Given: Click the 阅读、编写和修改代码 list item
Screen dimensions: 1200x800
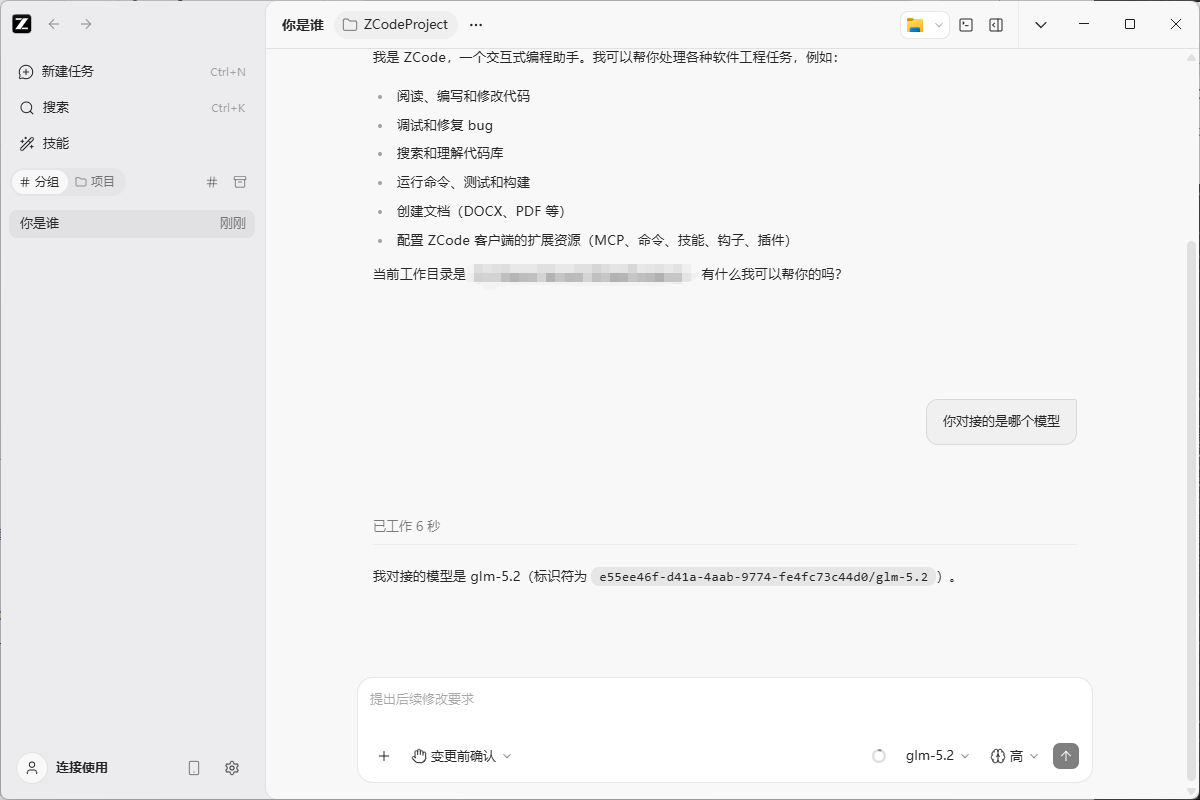Looking at the screenshot, I should coord(463,97).
